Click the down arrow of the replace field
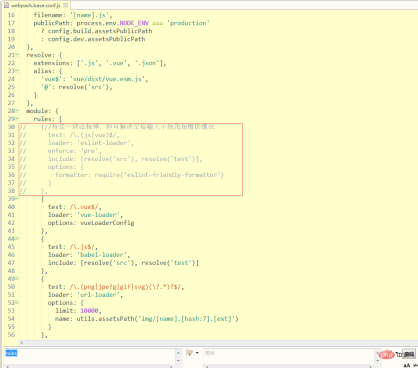418x368 pixels. [x=378, y=360]
